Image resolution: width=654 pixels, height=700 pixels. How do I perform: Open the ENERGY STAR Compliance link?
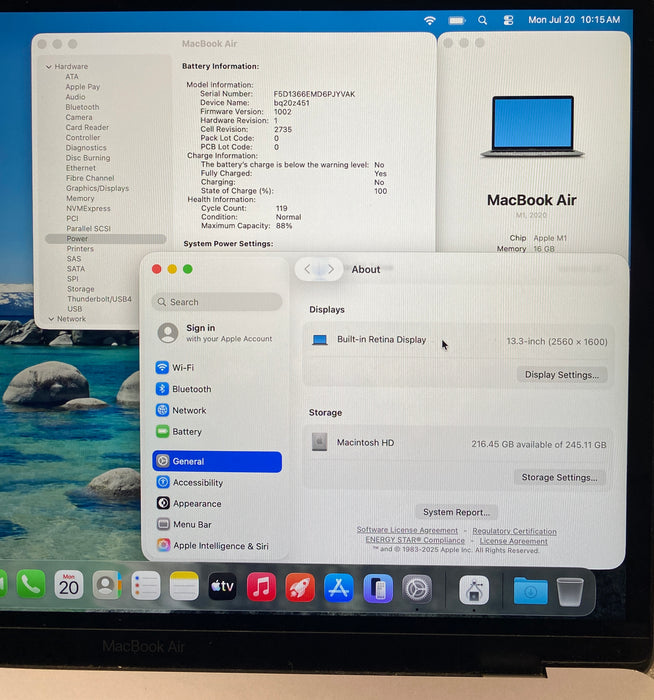[415, 540]
